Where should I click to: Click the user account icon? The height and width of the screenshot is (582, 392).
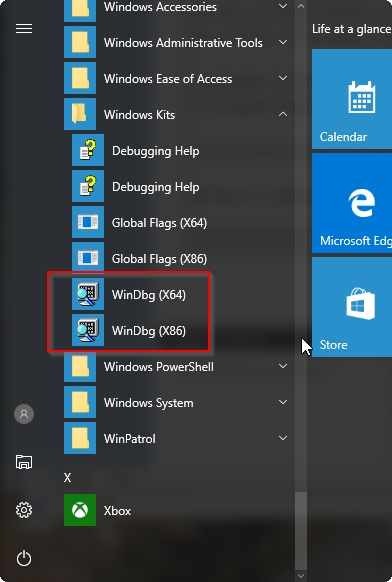pyautogui.click(x=24, y=414)
